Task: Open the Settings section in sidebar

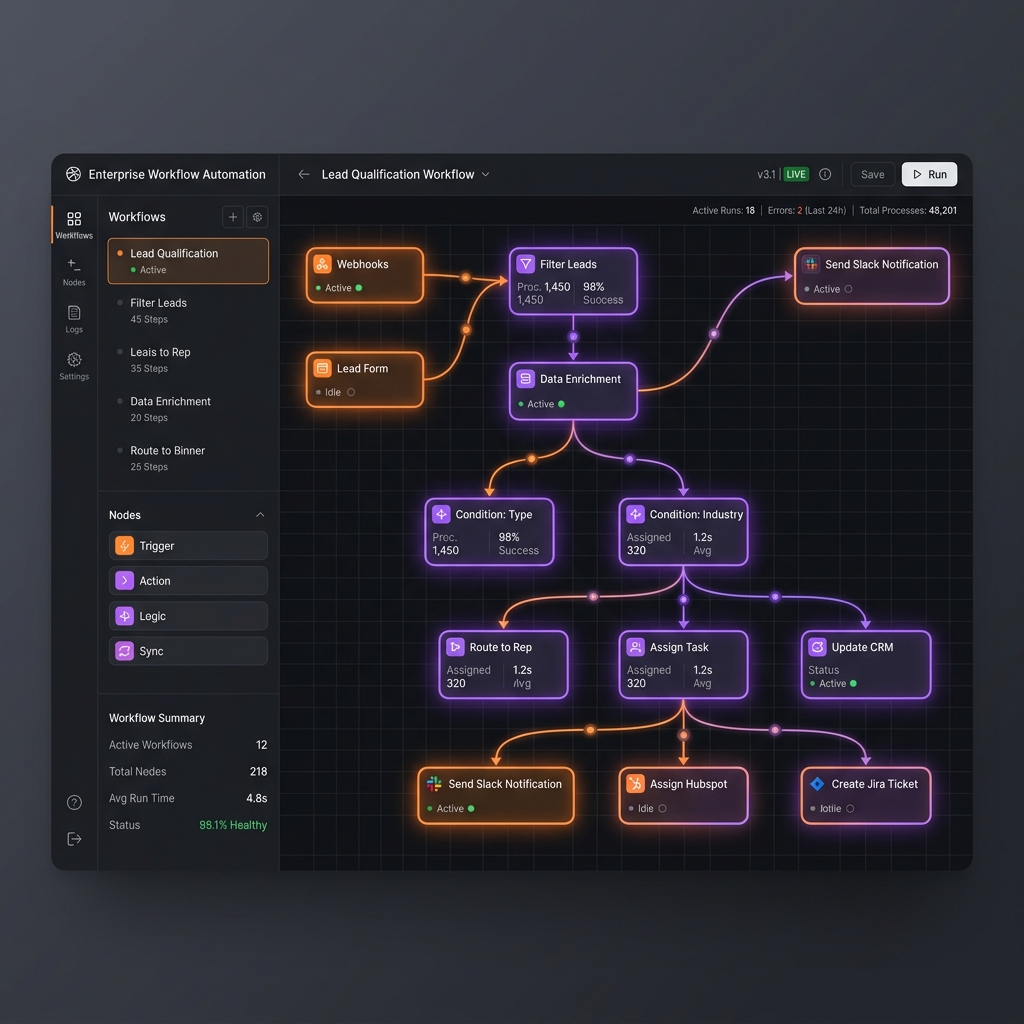Action: (x=74, y=366)
